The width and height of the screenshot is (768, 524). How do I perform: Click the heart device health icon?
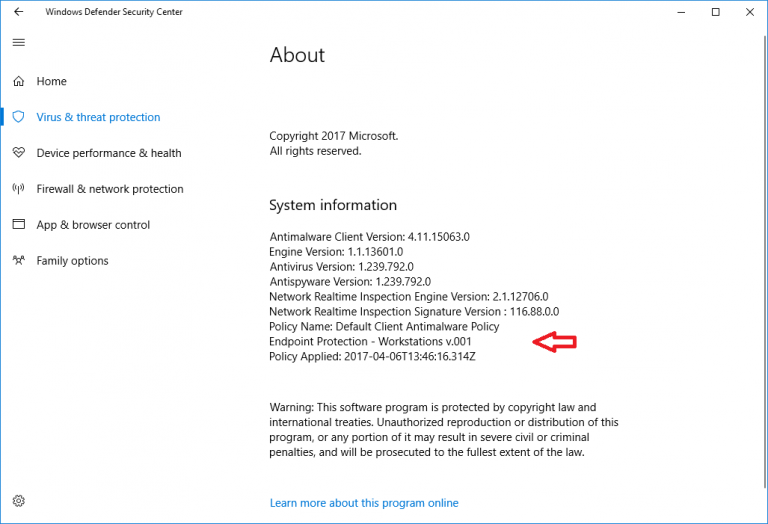(18, 153)
